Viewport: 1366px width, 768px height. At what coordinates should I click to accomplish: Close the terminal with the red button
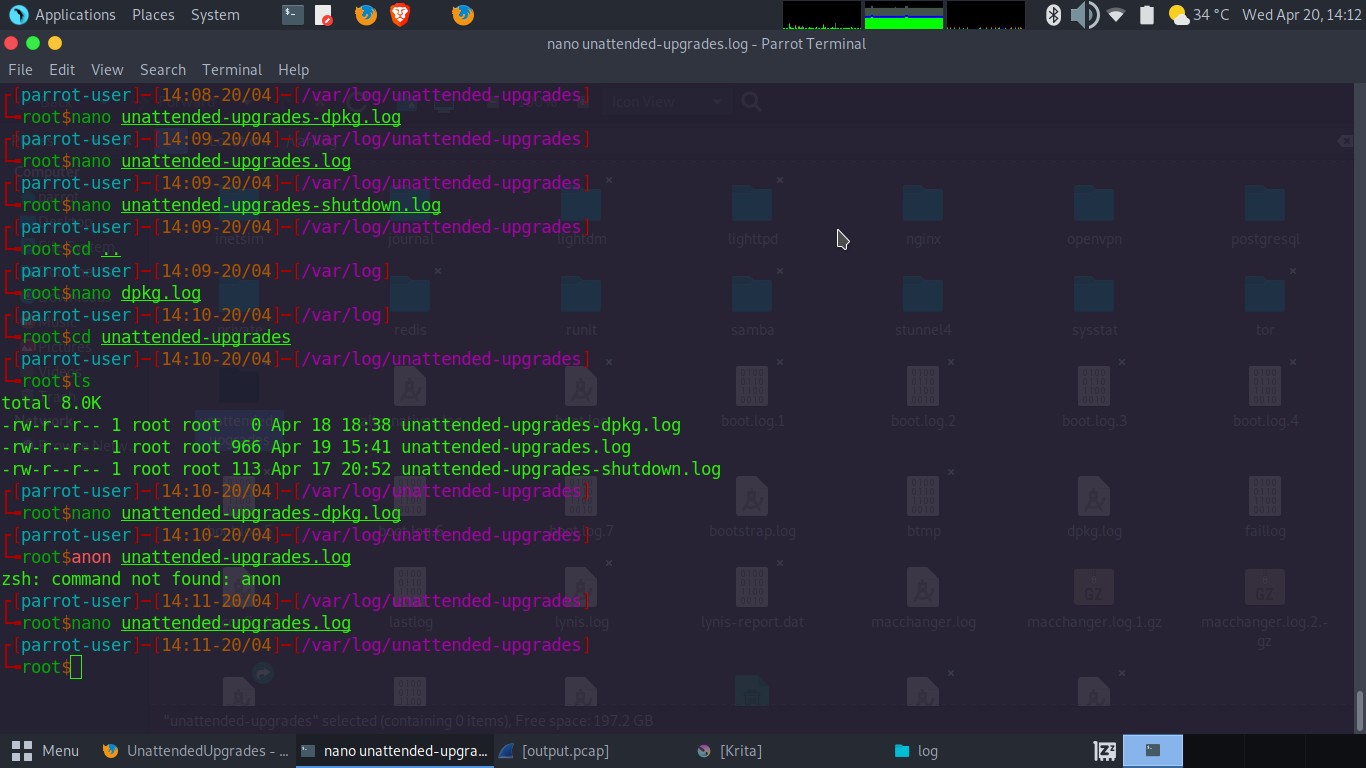tap(11, 43)
